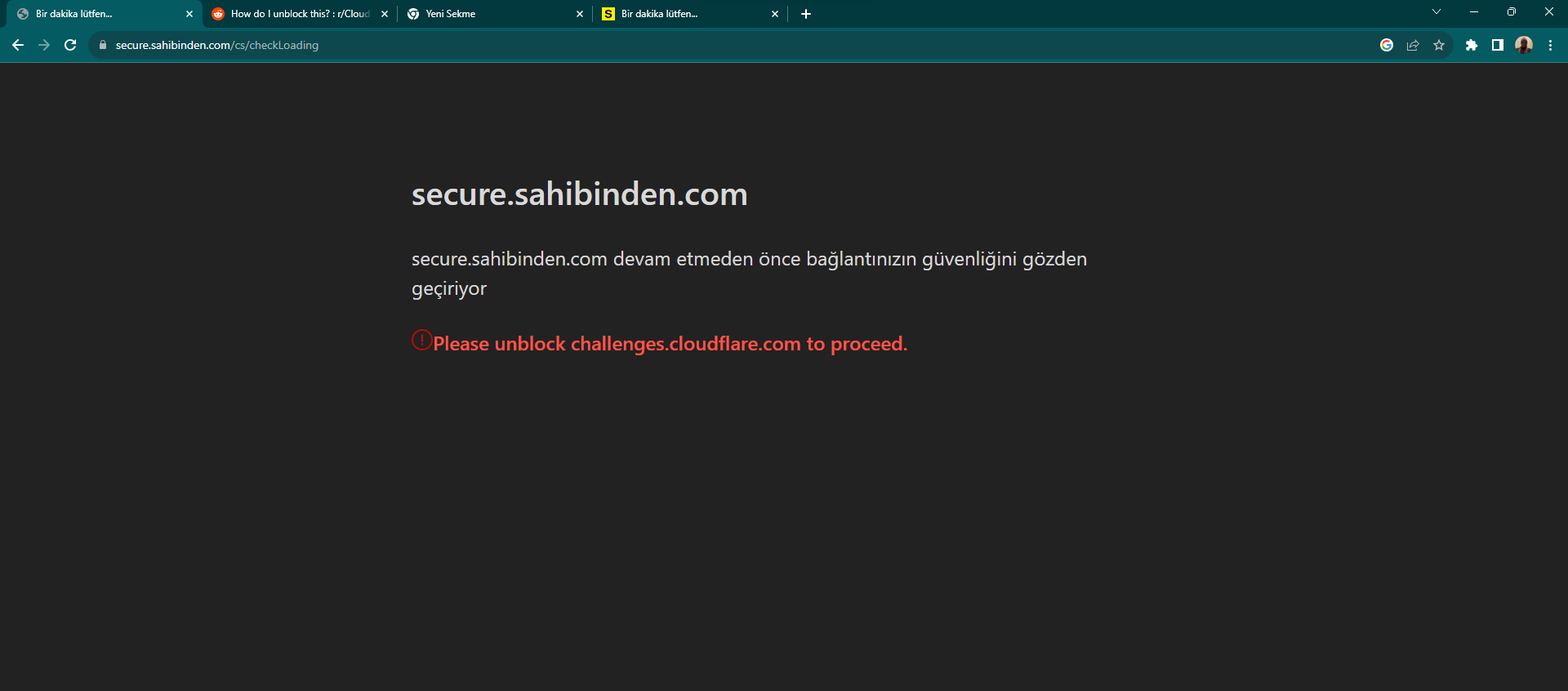Screen dimensions: 1568x691
Task: Close the Reddit tab
Action: tap(385, 14)
